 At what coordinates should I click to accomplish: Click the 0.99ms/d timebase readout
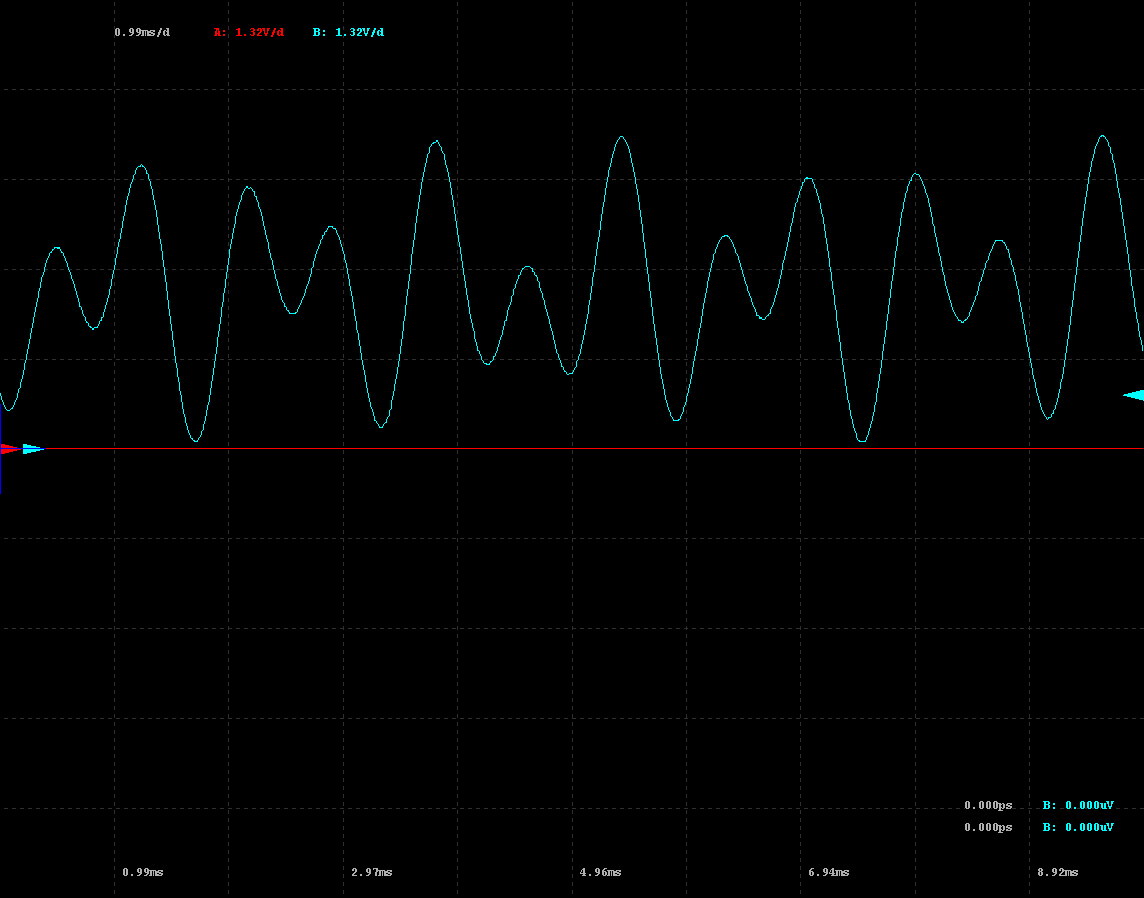(142, 32)
